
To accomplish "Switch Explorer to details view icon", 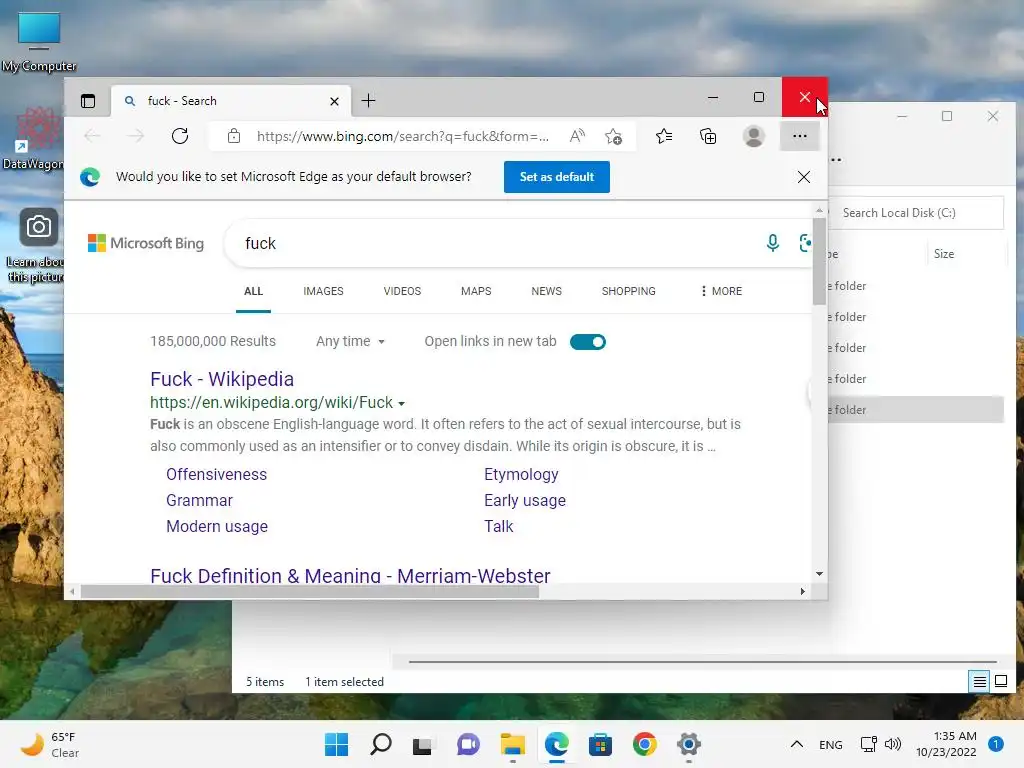I will [x=980, y=682].
